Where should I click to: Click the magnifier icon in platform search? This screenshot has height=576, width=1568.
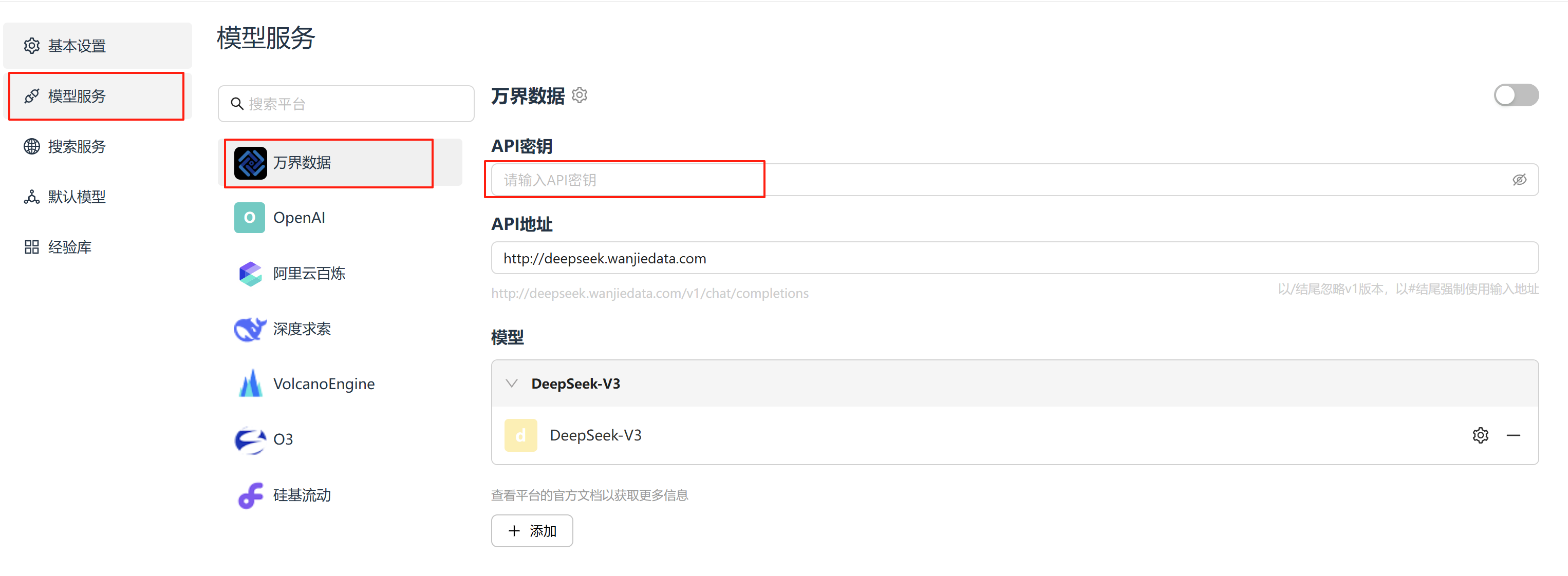pos(237,104)
